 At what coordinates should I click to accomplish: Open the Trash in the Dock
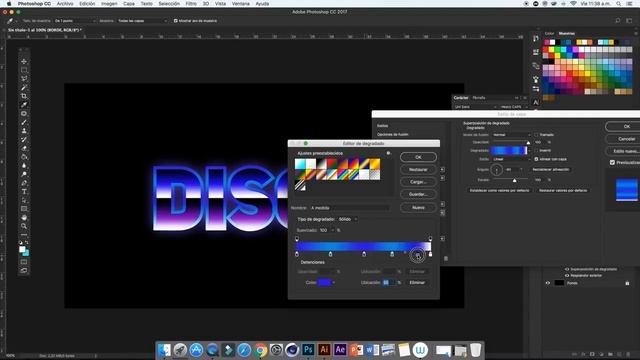tap(476, 350)
